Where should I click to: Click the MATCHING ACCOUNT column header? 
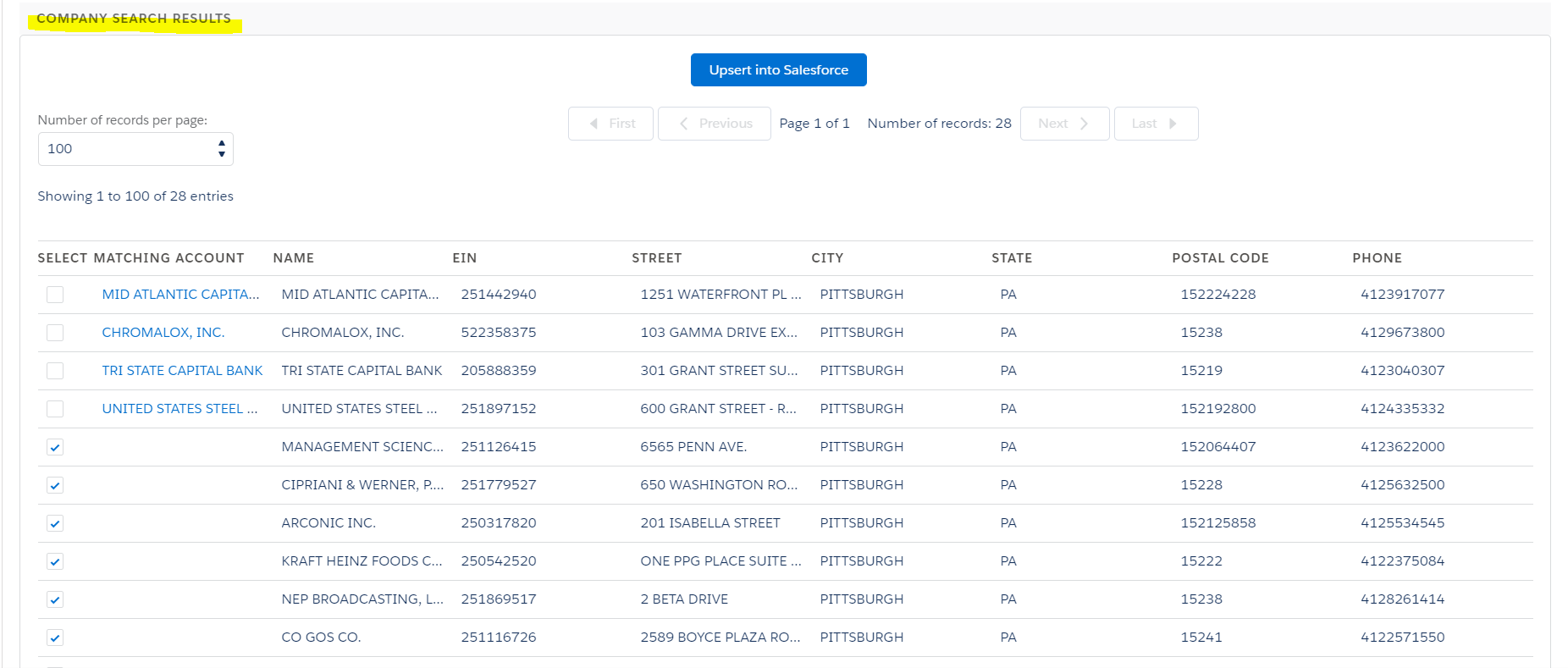(168, 258)
